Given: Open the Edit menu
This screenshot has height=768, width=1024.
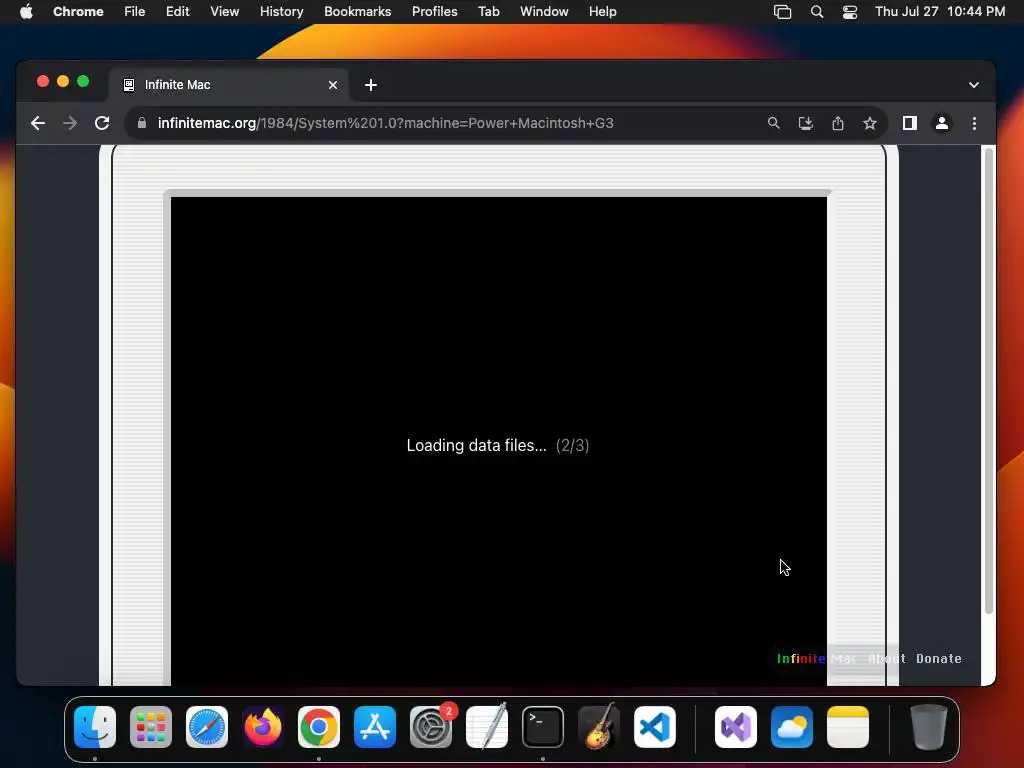Looking at the screenshot, I should point(177,12).
